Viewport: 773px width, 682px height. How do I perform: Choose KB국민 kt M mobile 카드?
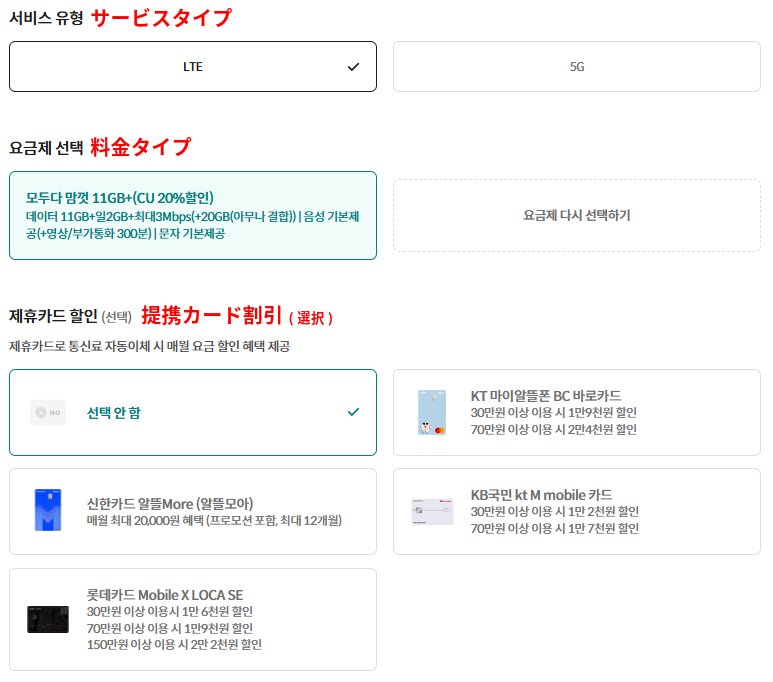click(577, 511)
